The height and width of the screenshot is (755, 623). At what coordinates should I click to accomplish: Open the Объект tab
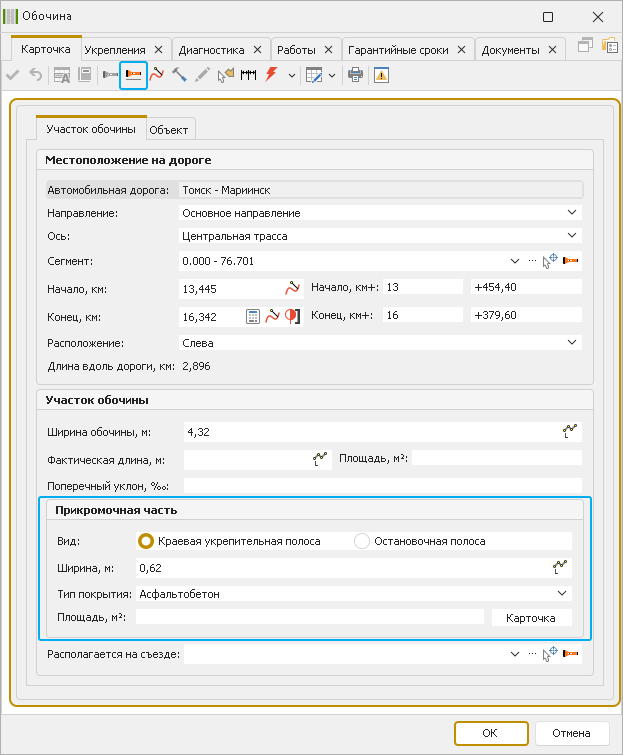click(x=169, y=130)
